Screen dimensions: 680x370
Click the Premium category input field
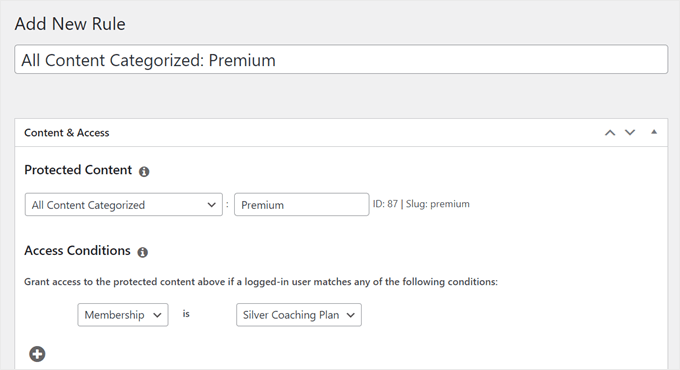302,205
